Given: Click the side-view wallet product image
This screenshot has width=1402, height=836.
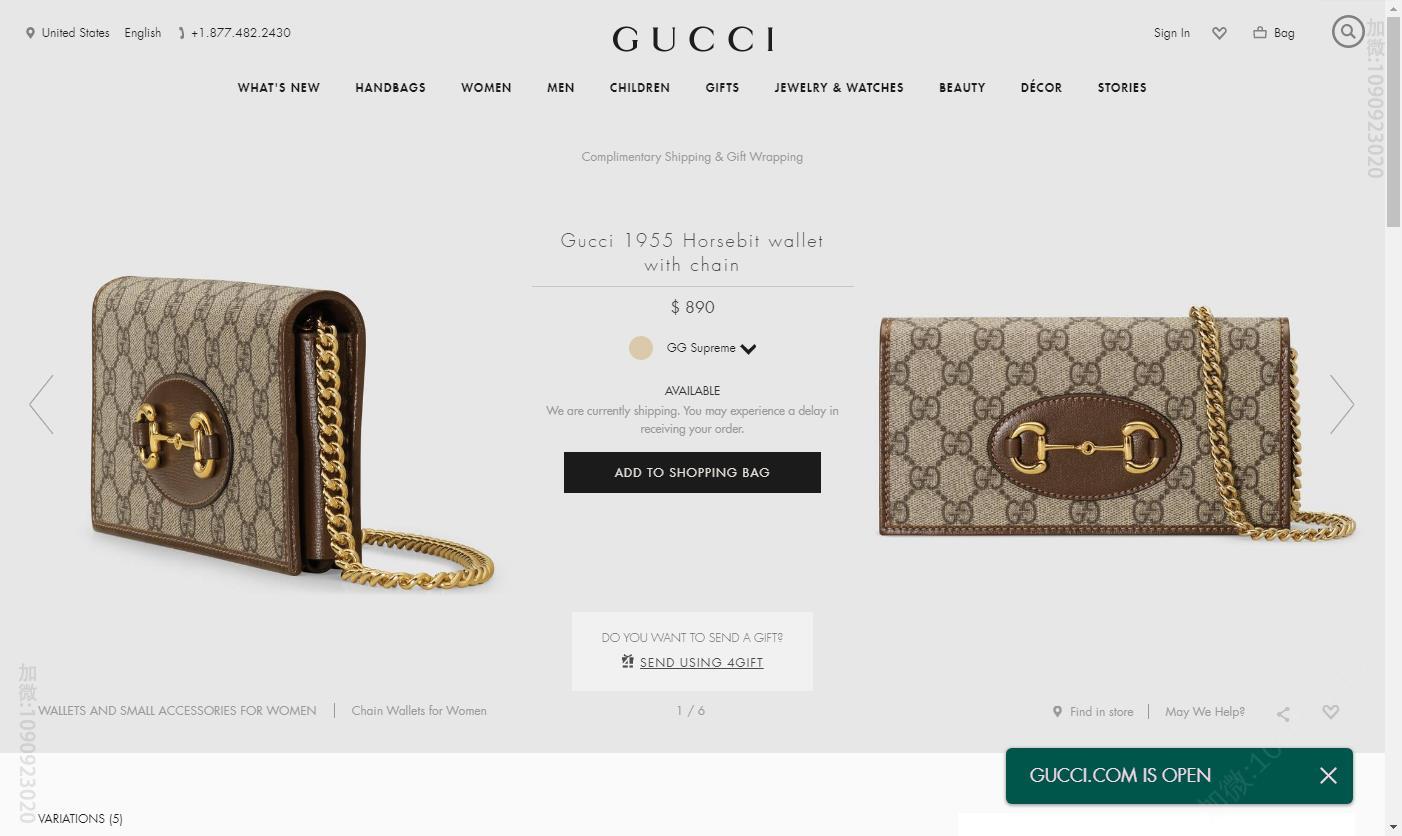Looking at the screenshot, I should click(291, 433).
